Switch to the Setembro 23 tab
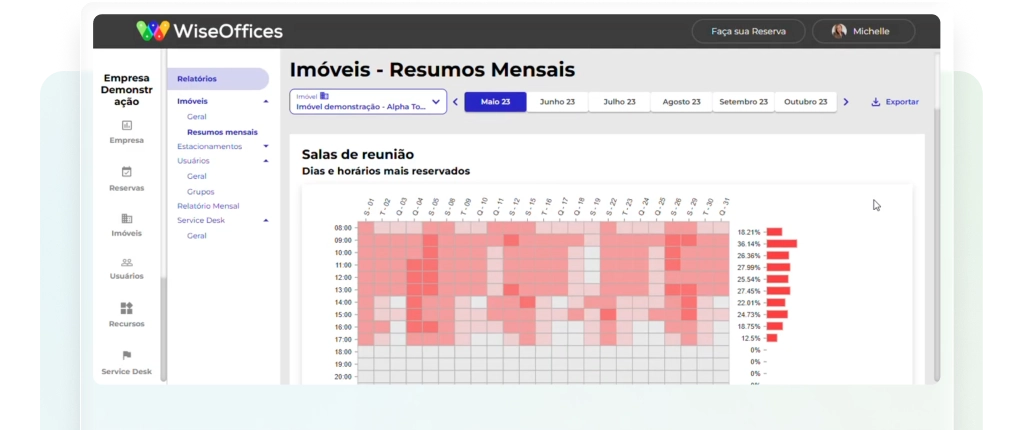 [744, 102]
